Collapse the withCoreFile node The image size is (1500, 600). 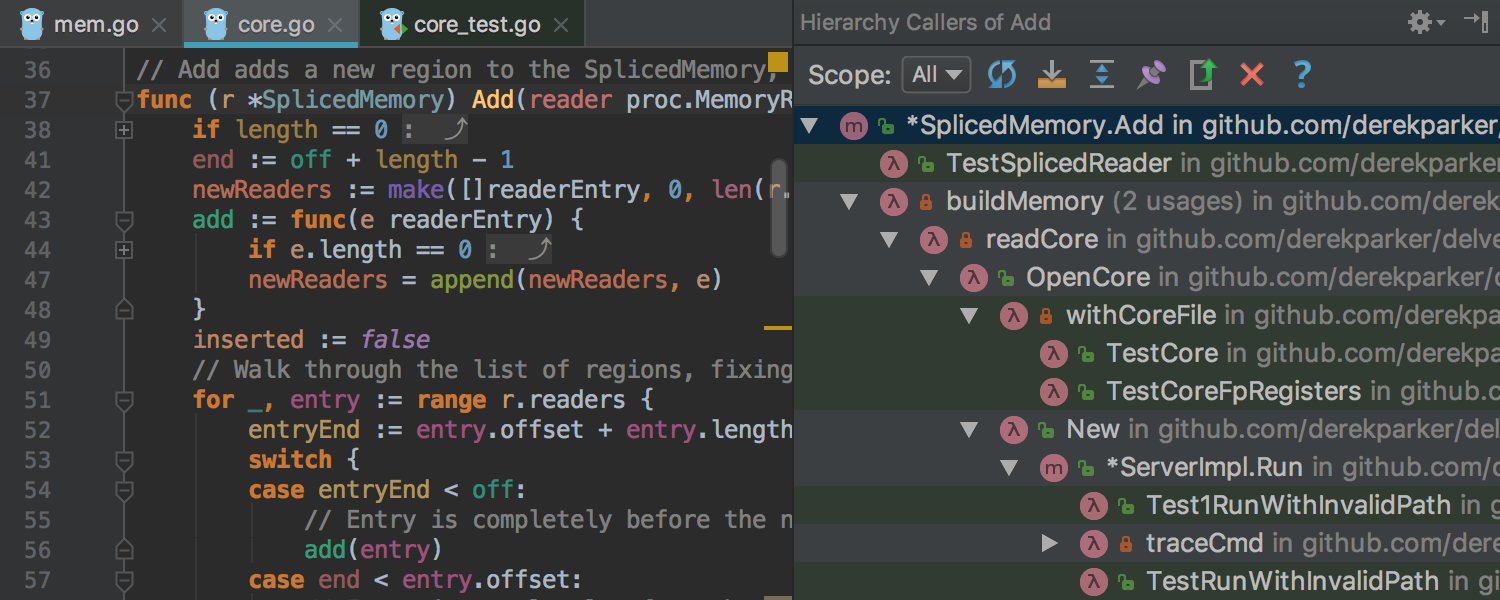[x=969, y=316]
